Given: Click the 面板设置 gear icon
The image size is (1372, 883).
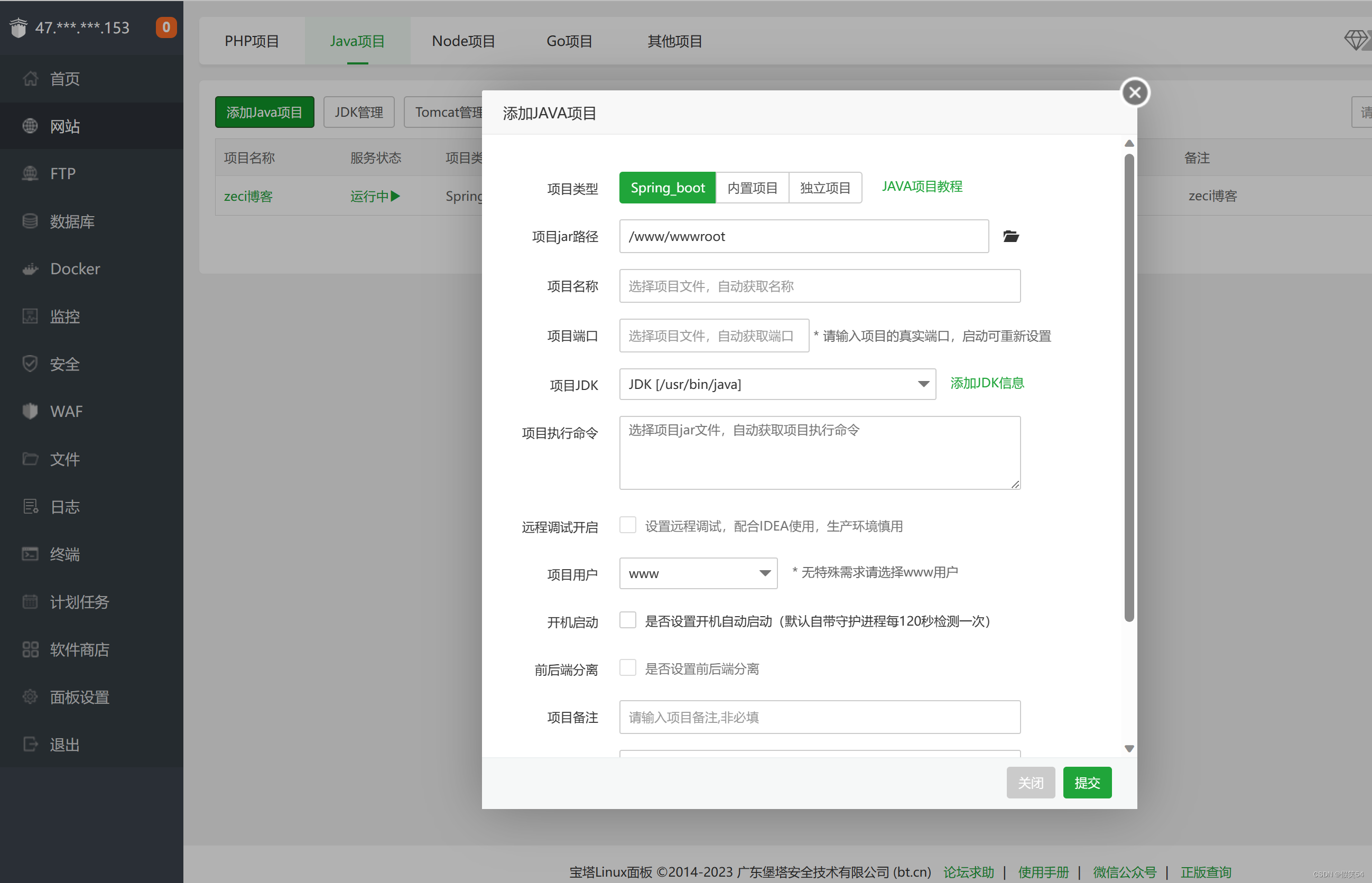Looking at the screenshot, I should pyautogui.click(x=30, y=696).
